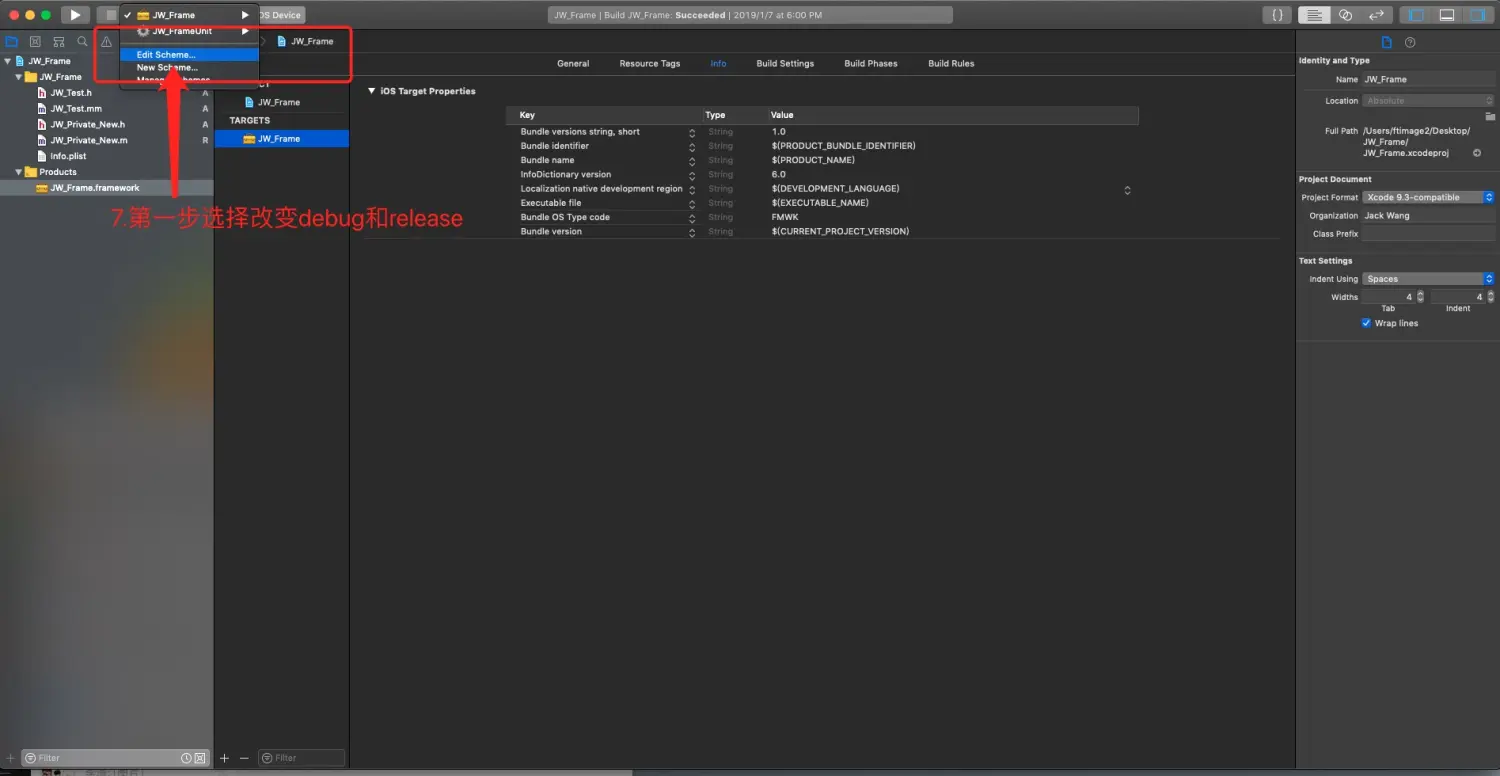The width and height of the screenshot is (1500, 776).
Task: Select New Scheme… menu entry
Action: click(x=189, y=67)
